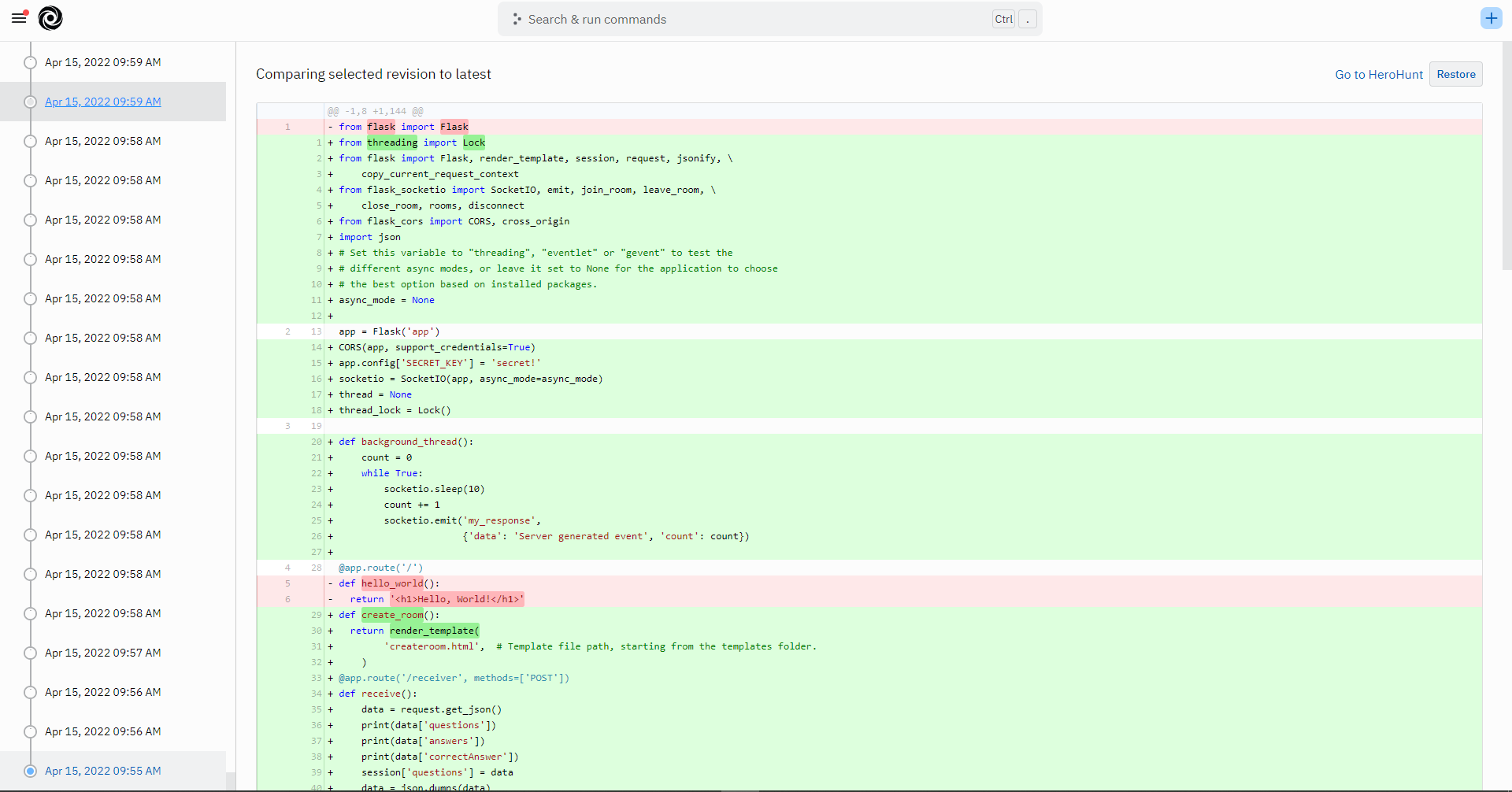Image resolution: width=1512 pixels, height=792 pixels.
Task: Click the plus button in top-right corner
Action: tap(1491, 18)
